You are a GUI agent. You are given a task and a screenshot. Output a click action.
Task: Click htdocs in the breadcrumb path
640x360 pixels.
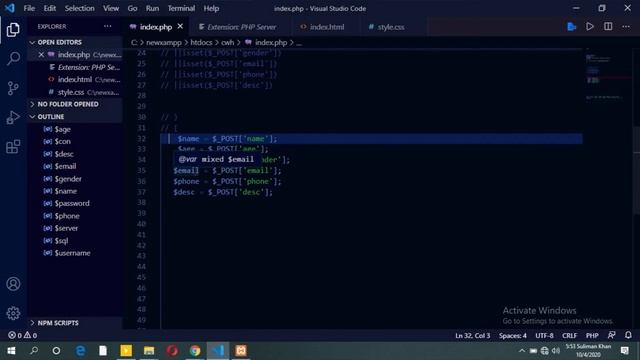201,42
